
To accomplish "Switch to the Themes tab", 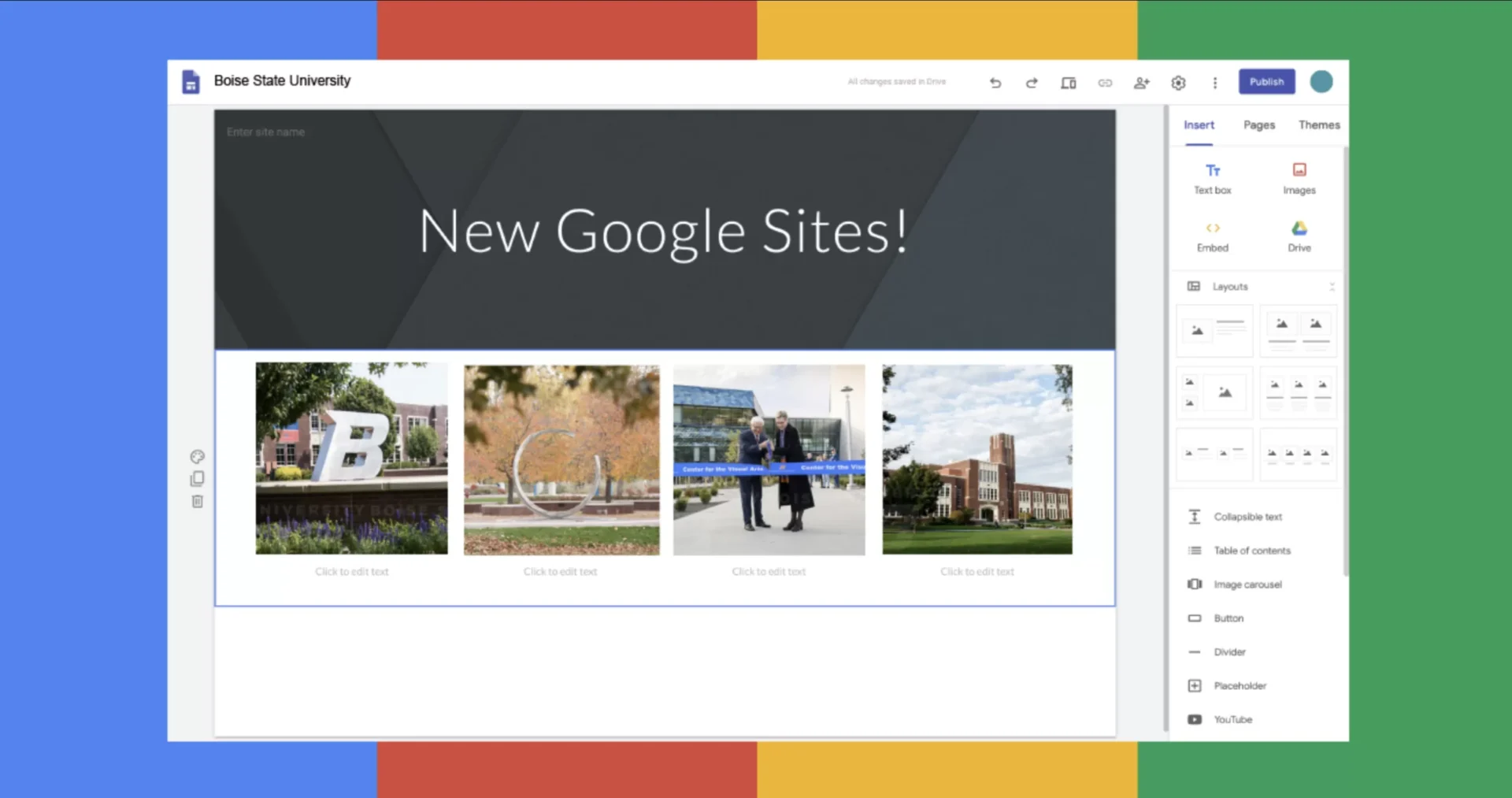I will [1319, 125].
